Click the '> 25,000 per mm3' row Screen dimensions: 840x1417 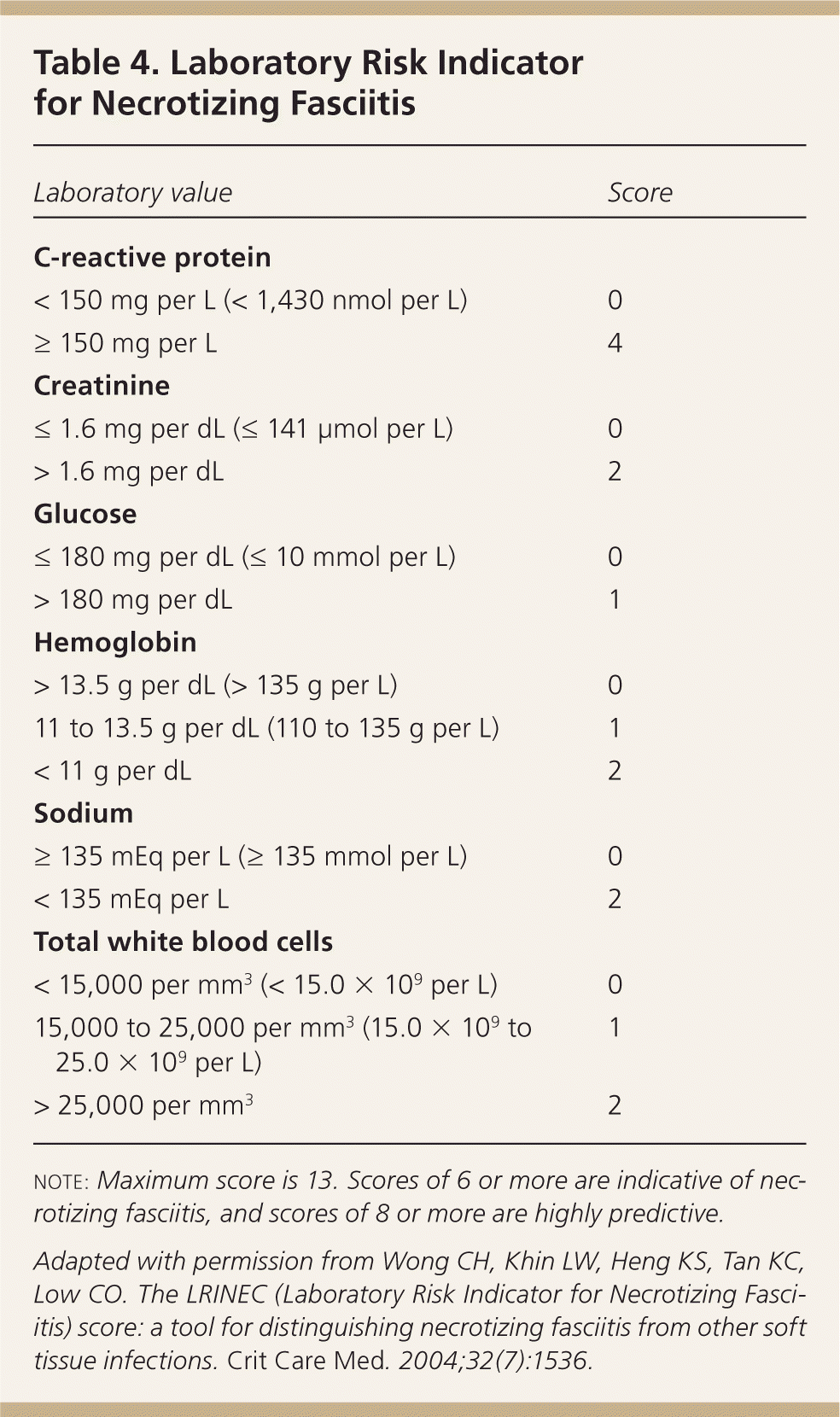point(143,1105)
